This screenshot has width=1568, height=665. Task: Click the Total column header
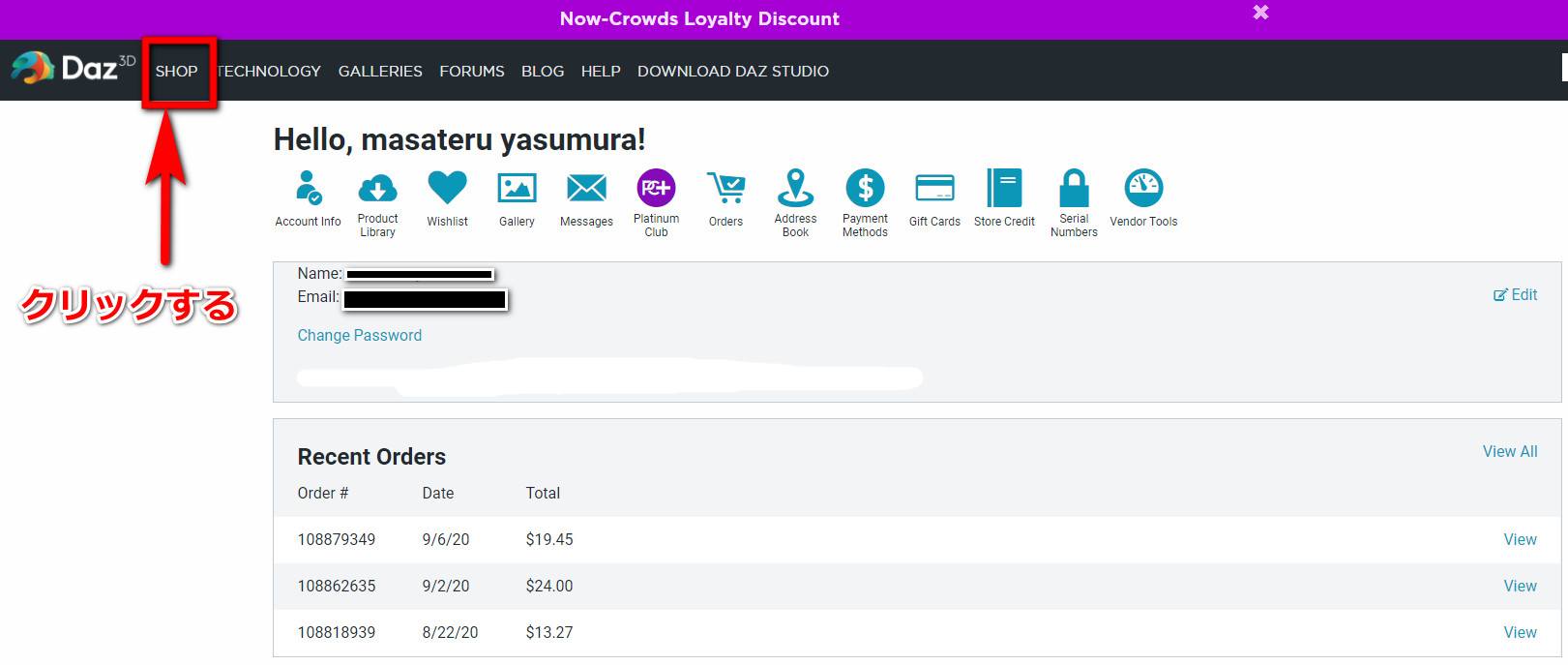[543, 493]
